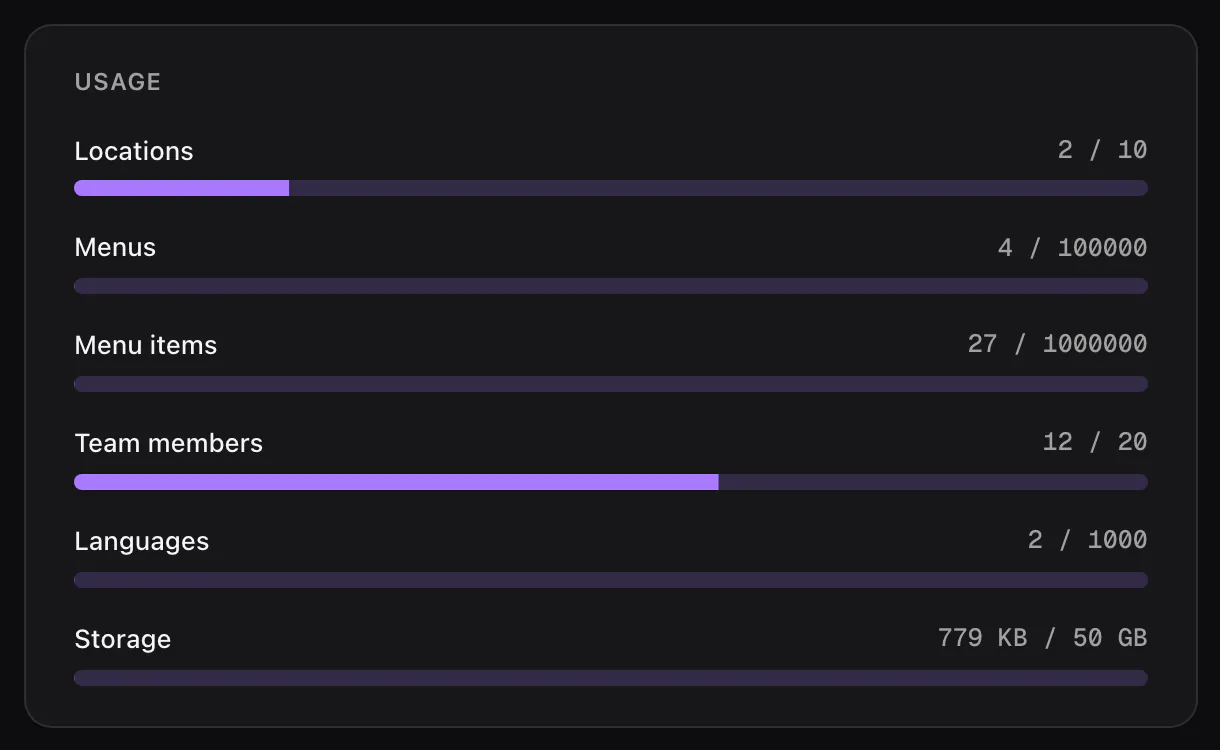Click the 2 / 1000 languages count

pos(1087,540)
